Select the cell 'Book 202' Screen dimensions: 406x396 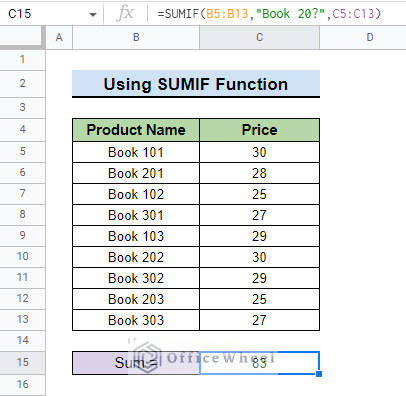[136, 257]
